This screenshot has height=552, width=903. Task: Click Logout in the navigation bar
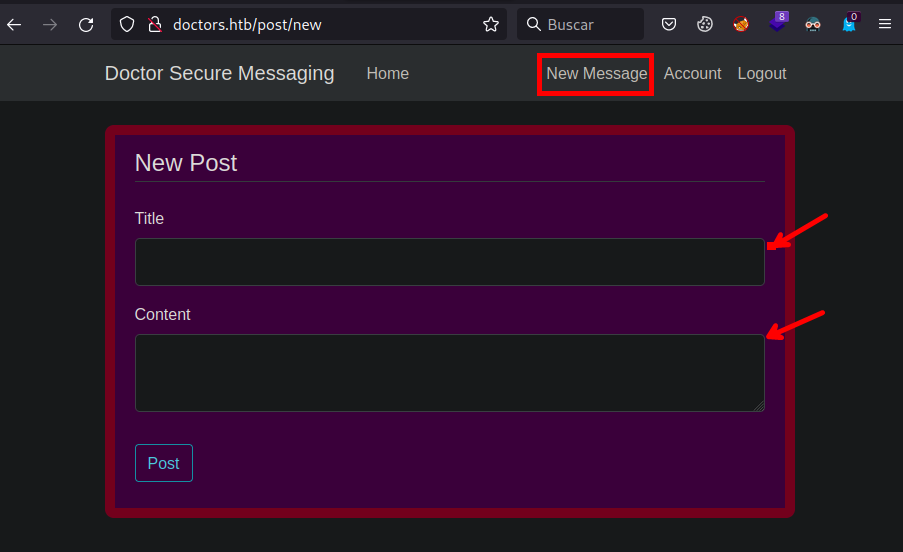762,73
